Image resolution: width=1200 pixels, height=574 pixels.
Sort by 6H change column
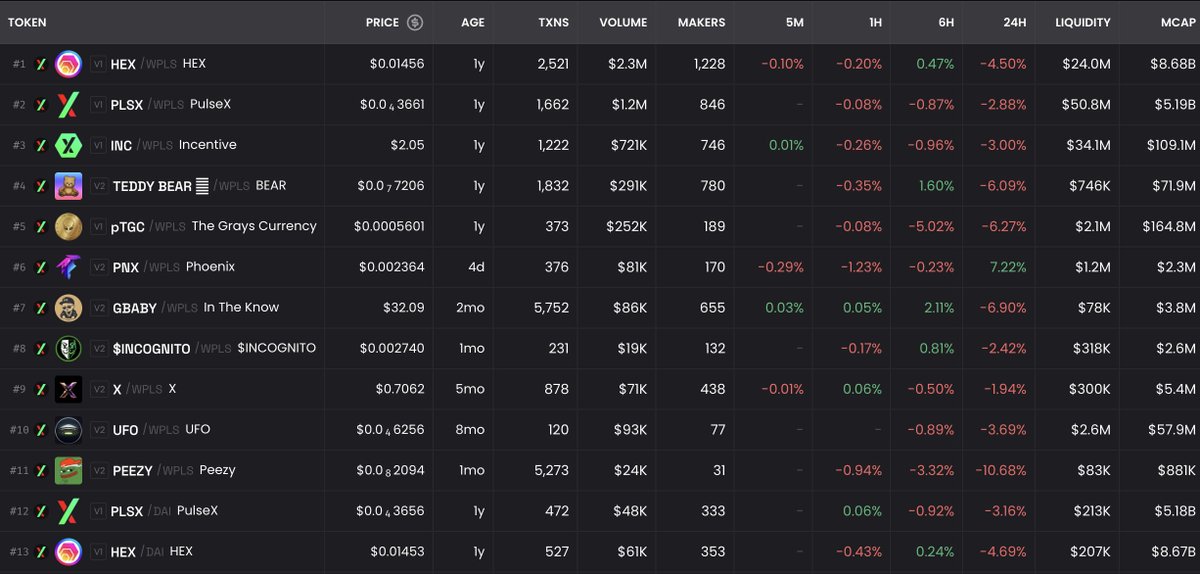tap(945, 22)
